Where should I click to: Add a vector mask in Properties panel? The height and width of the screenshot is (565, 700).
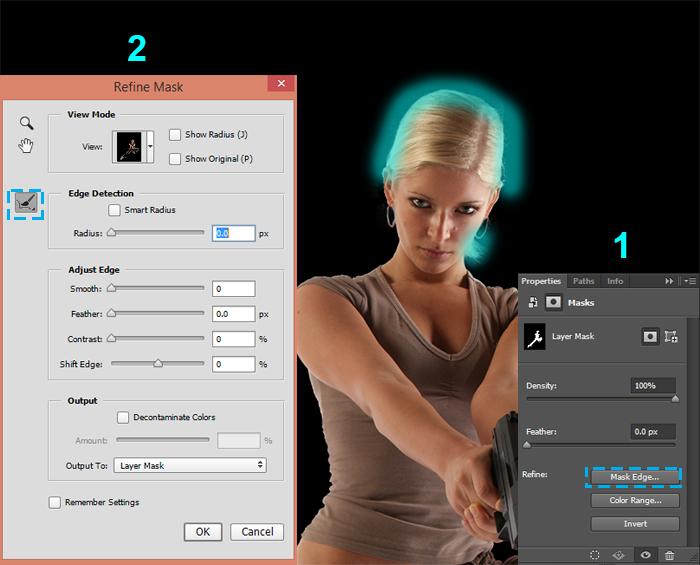tap(671, 337)
